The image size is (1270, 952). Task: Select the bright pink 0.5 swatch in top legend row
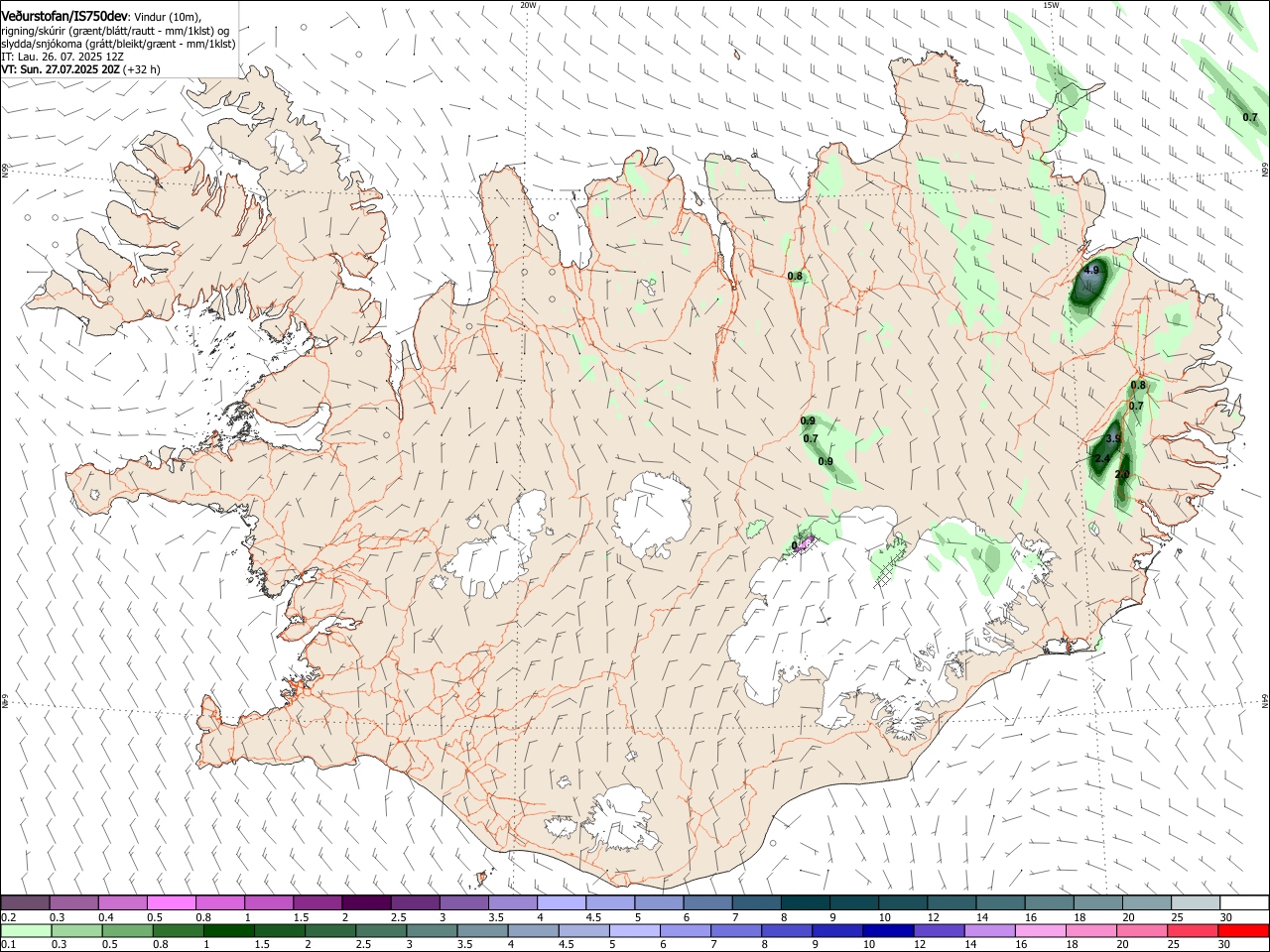point(172,903)
